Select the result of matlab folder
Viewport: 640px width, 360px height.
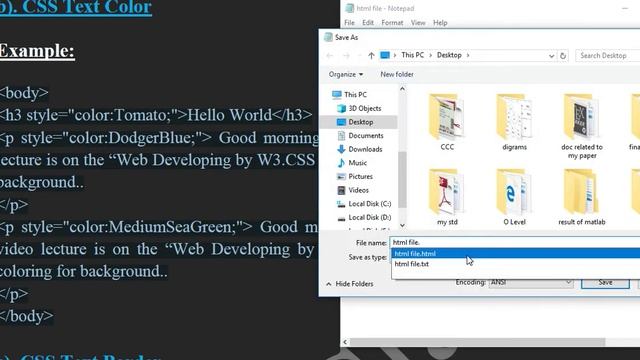582,197
